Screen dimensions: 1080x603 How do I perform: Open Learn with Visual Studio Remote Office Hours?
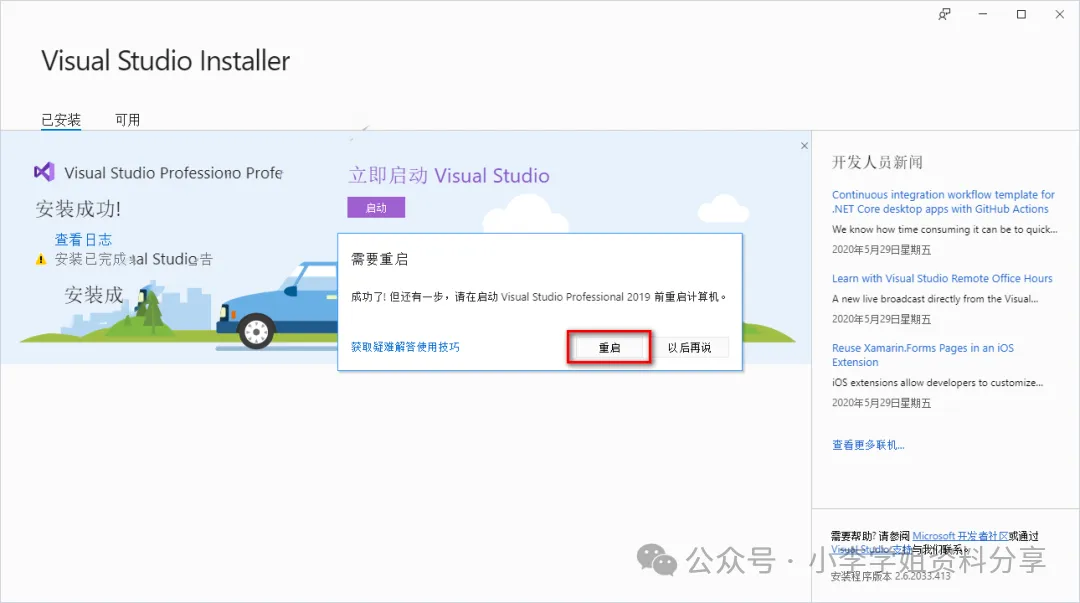pyautogui.click(x=942, y=278)
